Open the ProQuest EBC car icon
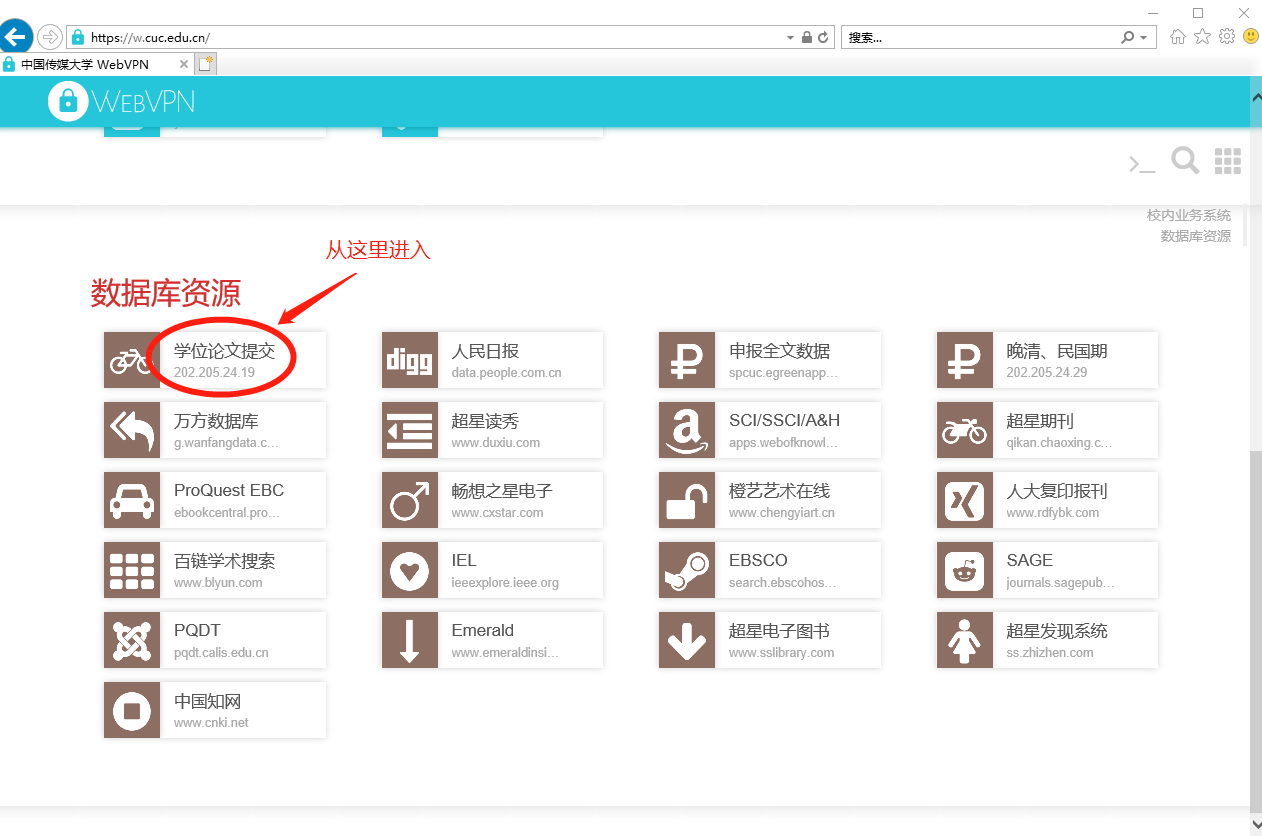The height and width of the screenshot is (836, 1262). point(132,500)
